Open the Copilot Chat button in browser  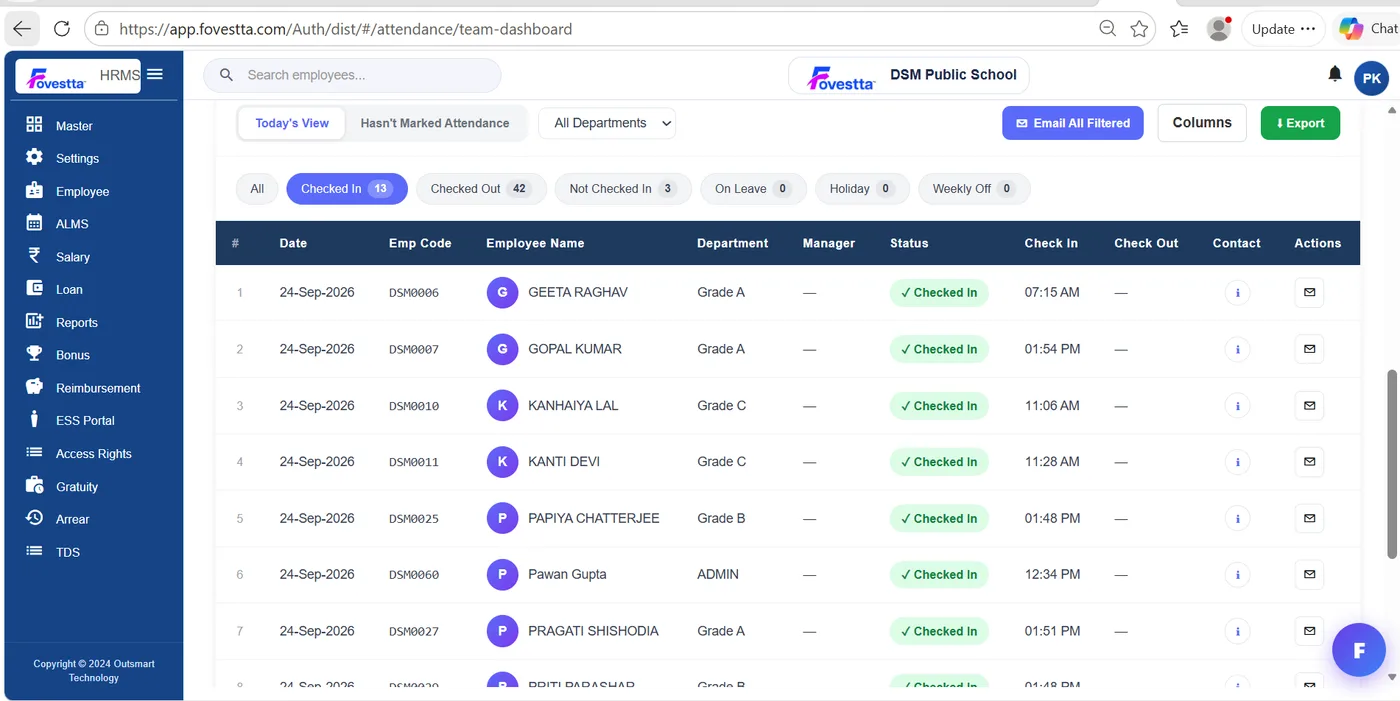(x=1366, y=29)
